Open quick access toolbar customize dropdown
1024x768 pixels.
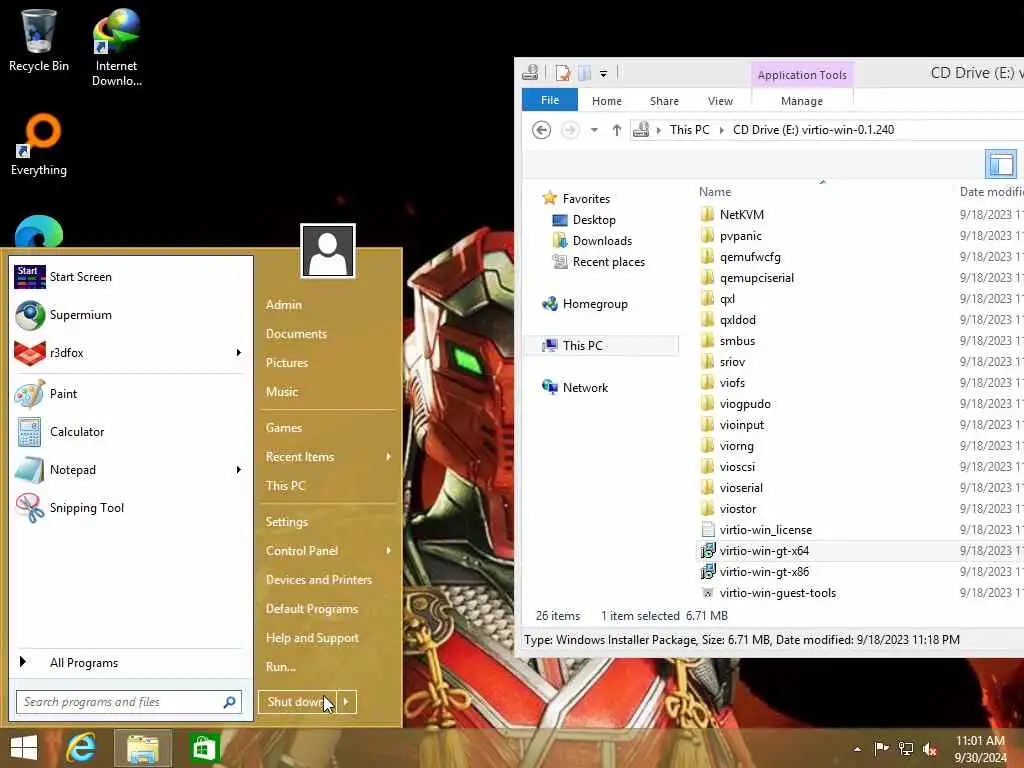pos(603,74)
